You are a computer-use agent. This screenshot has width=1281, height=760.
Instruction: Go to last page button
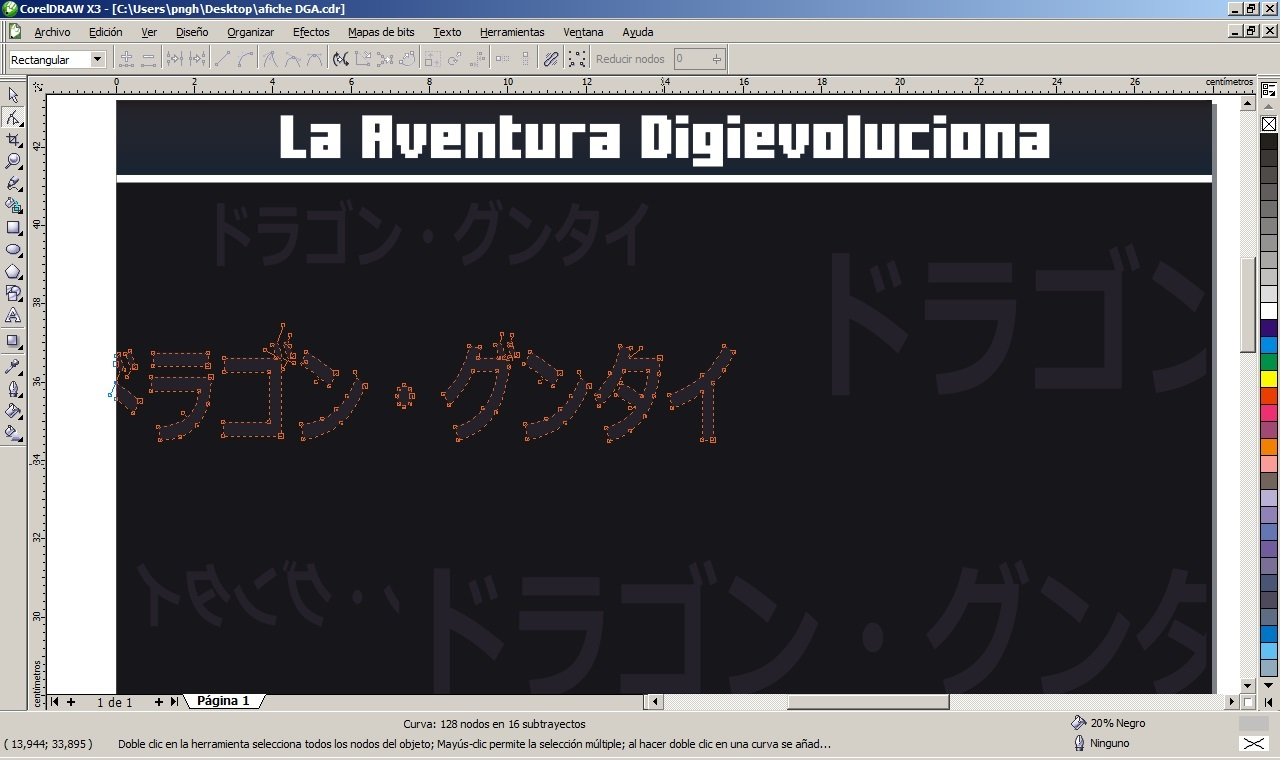coord(174,702)
